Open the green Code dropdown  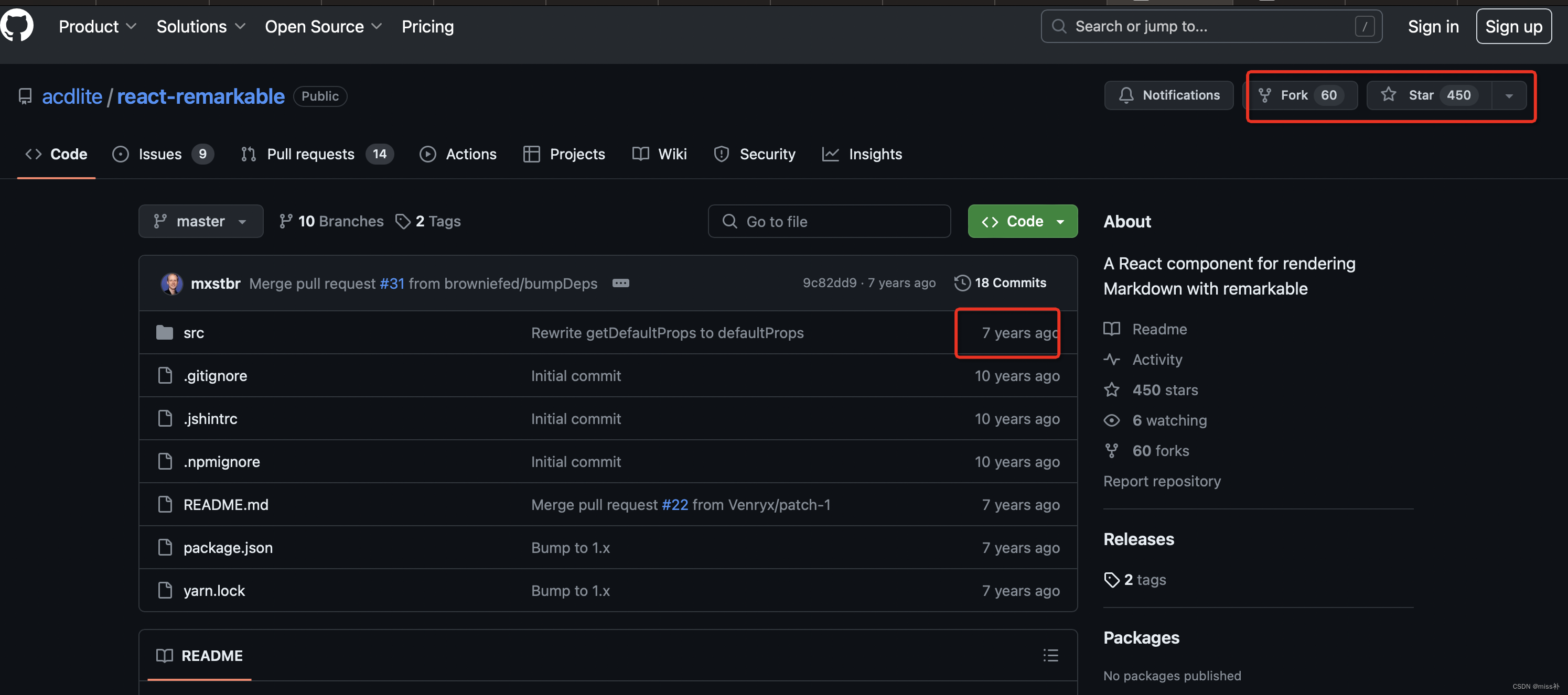tap(1022, 222)
